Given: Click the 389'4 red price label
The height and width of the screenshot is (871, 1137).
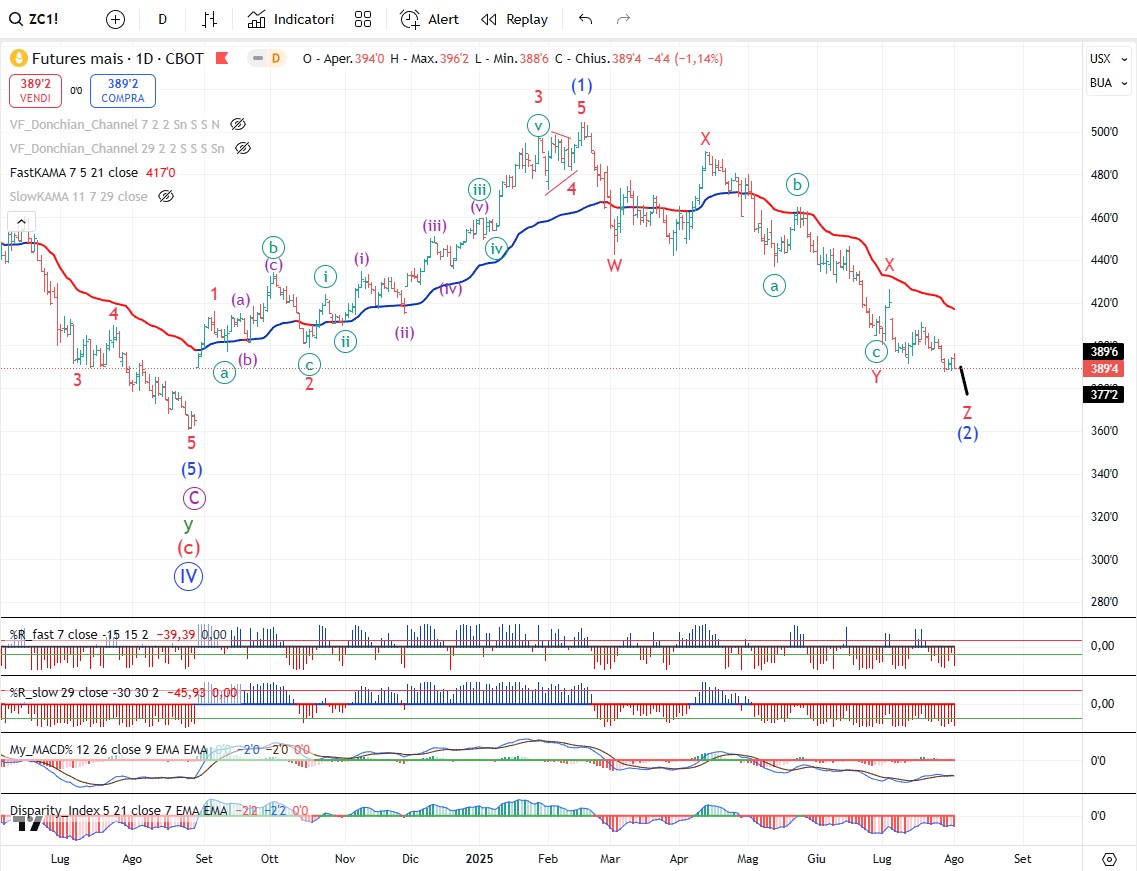Looking at the screenshot, I should 1104,368.
